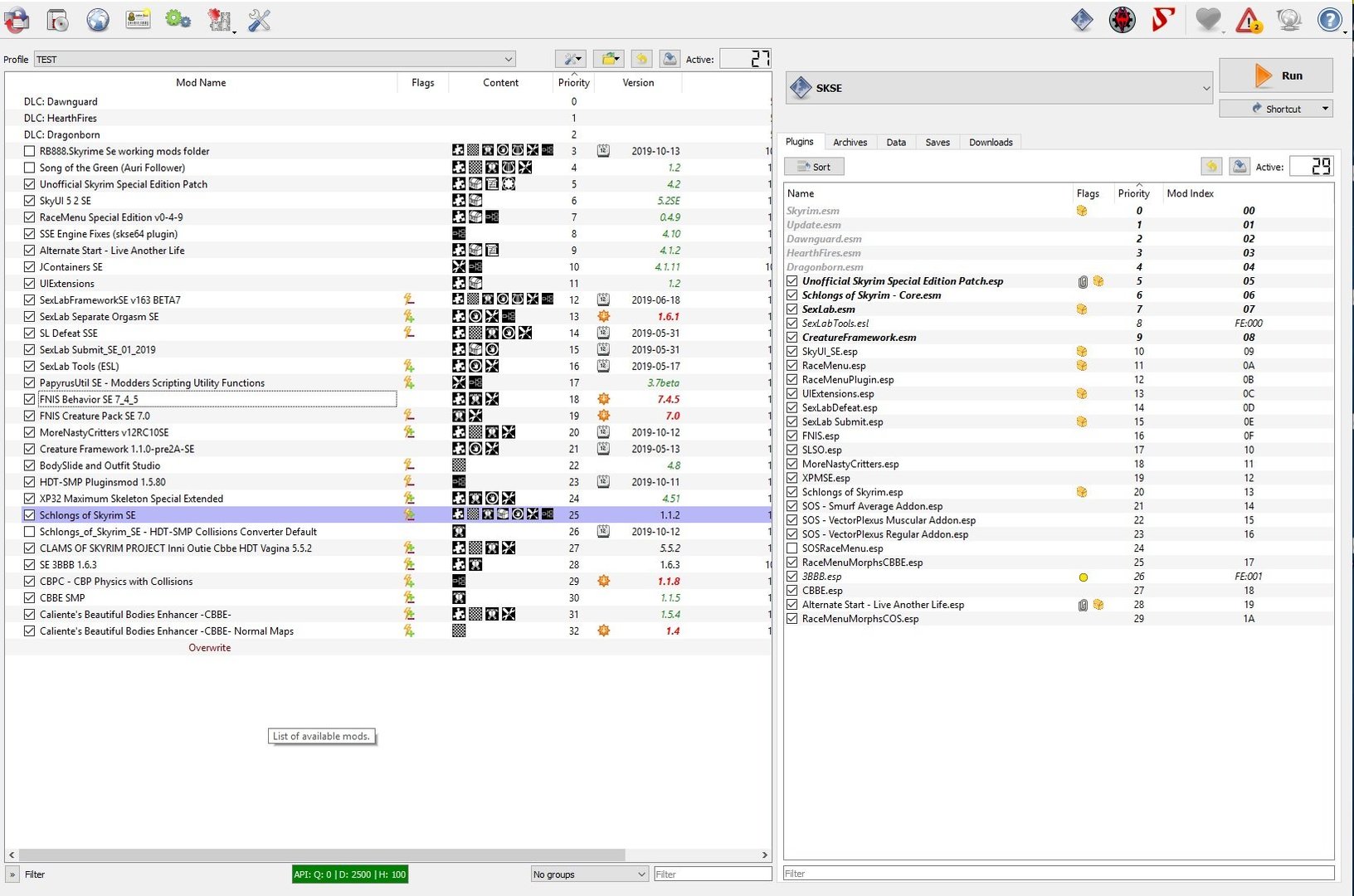Enable Song of the Green mod checkbox
Image resolution: width=1354 pixels, height=896 pixels.
[30, 168]
